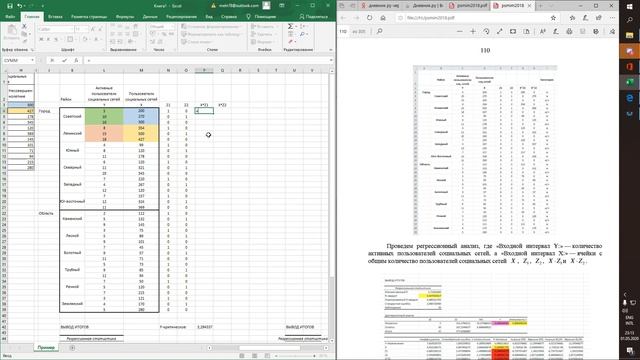This screenshot has height=360, width=640.
Task: Open the Insert Function dialog
Action: tap(76, 60)
